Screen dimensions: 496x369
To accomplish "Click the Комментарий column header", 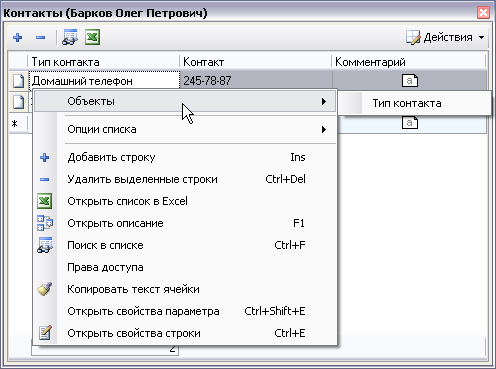I will (x=409, y=62).
